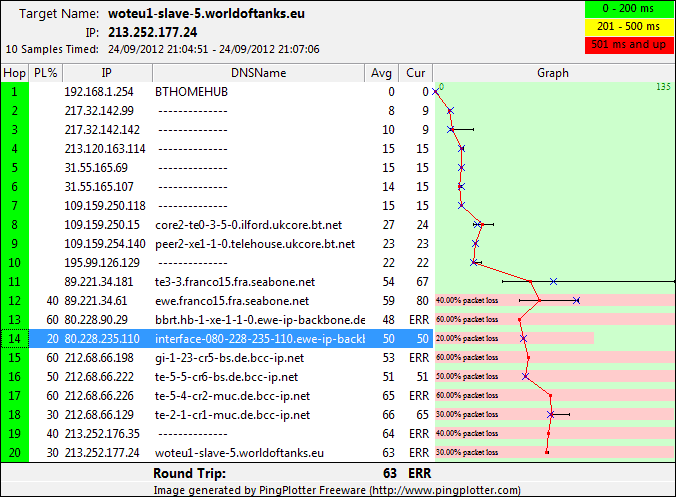
Task: Click hop number 20 cell
Action: coord(15,453)
